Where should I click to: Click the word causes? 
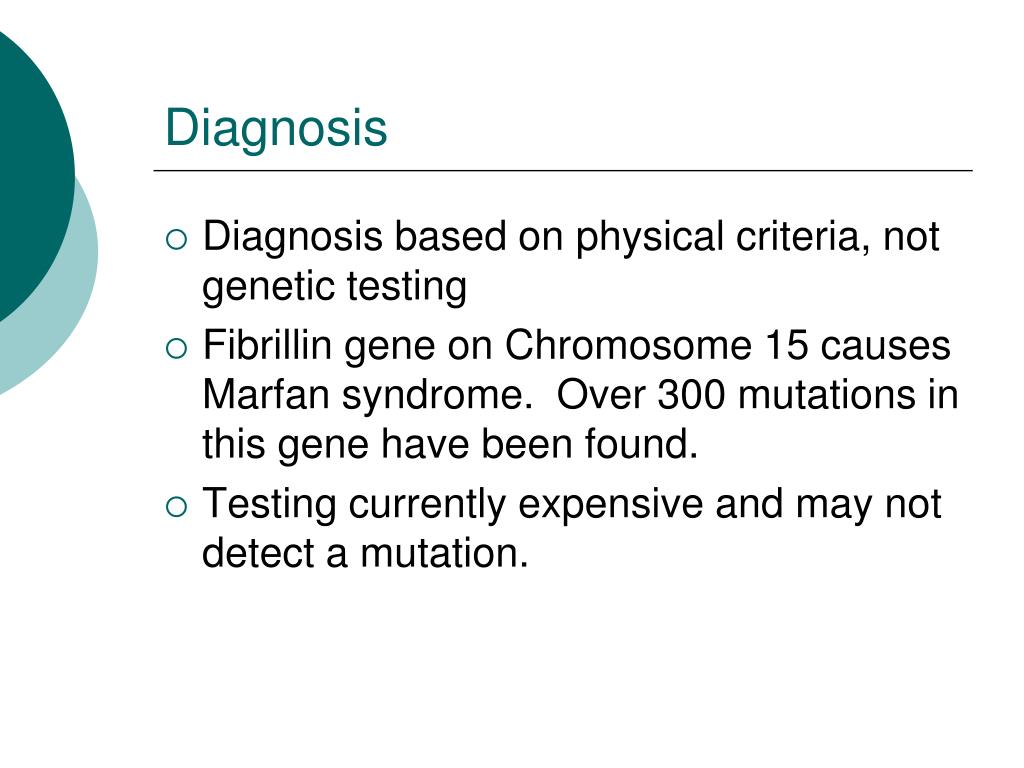pyautogui.click(x=886, y=345)
